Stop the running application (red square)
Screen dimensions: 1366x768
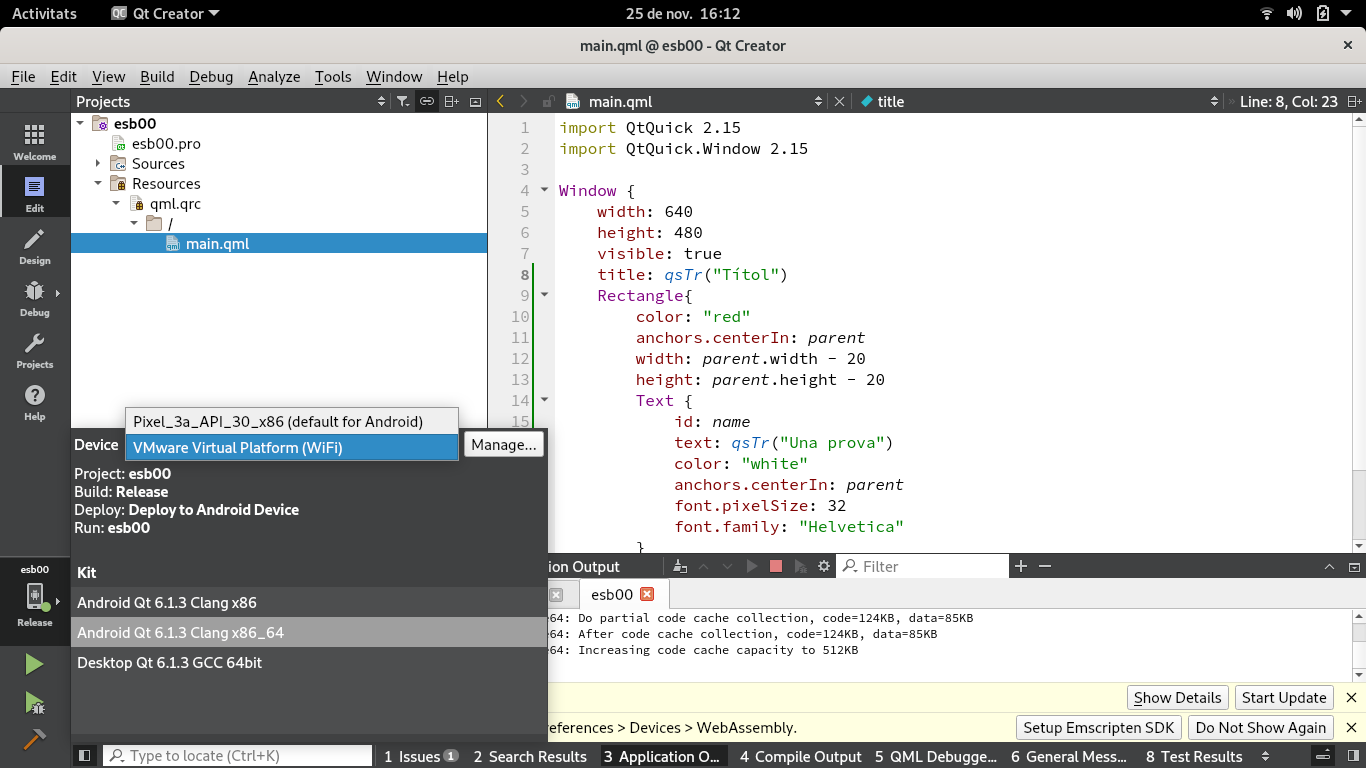pyautogui.click(x=776, y=566)
